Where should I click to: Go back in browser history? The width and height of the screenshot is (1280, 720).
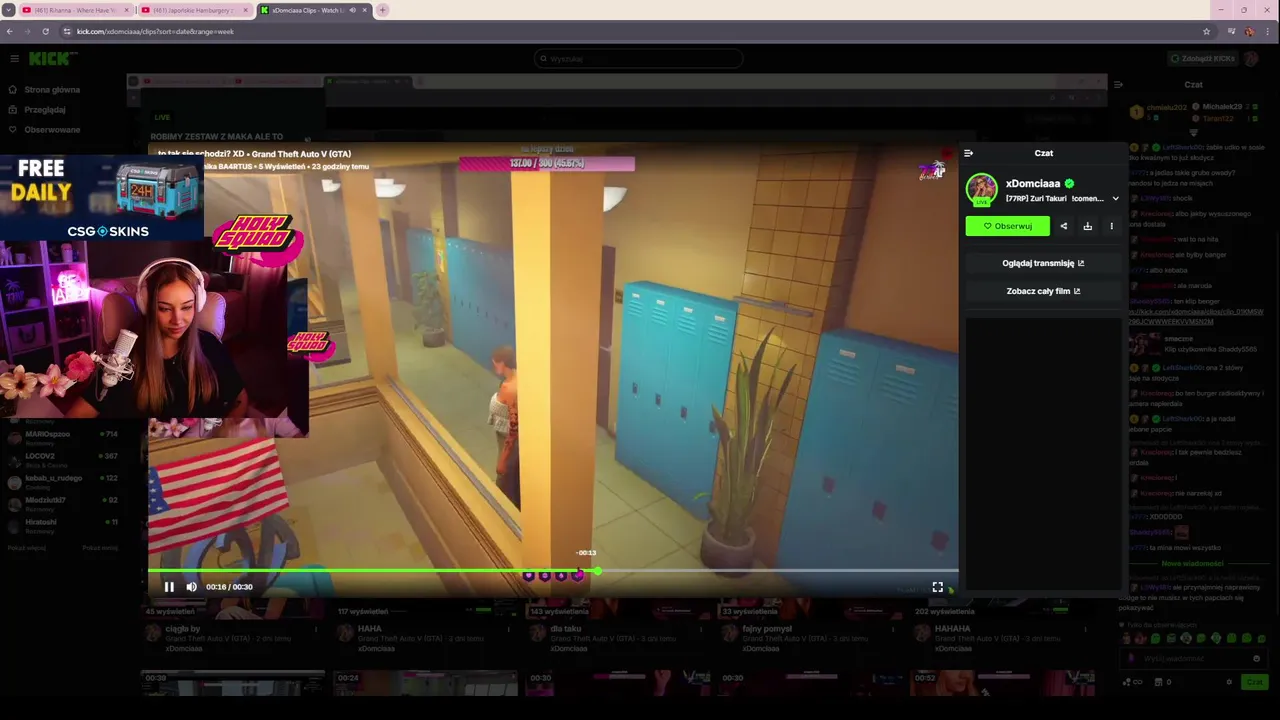(x=10, y=31)
